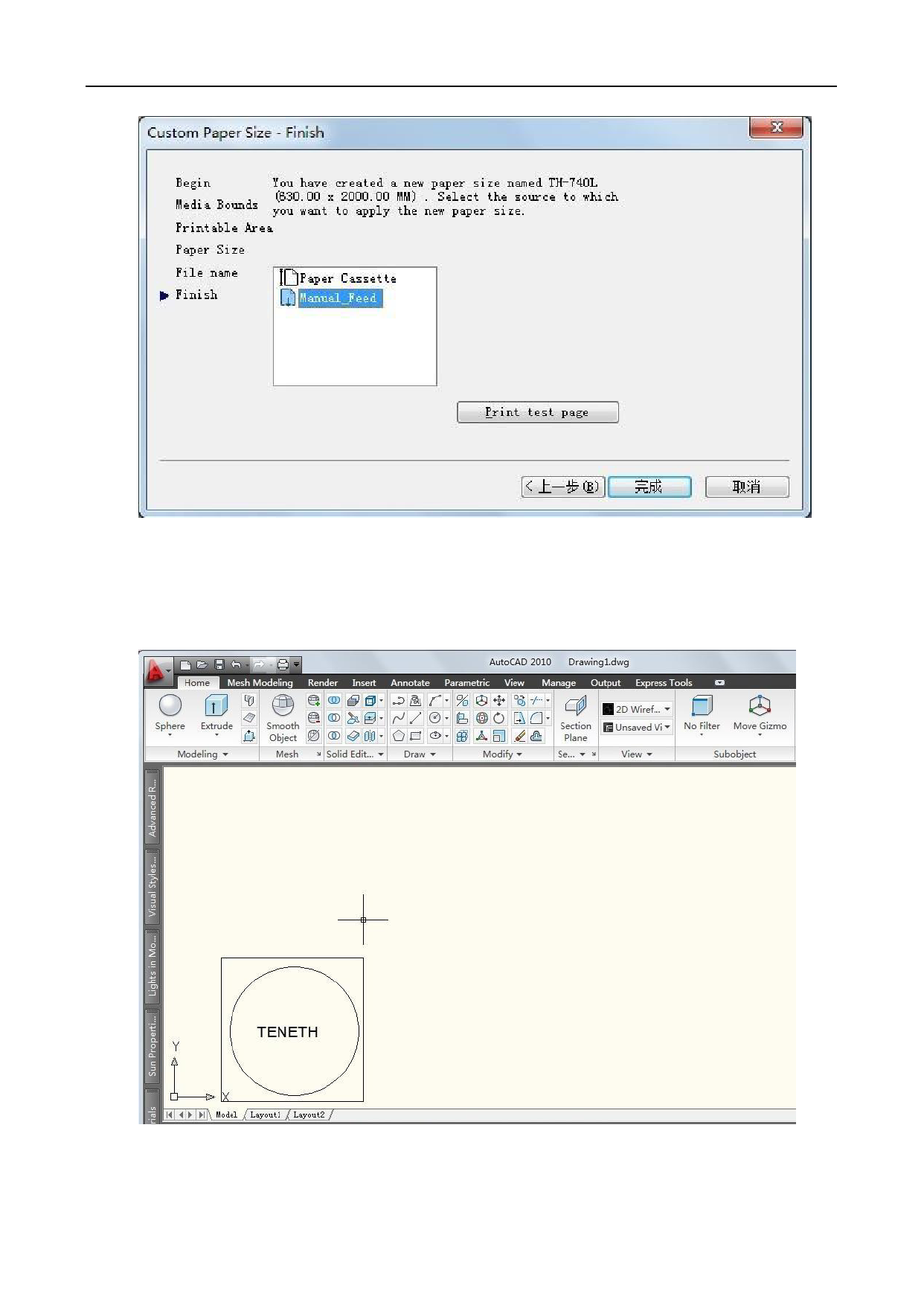Open the Unsaved View dropdown
Image resolution: width=924 pixels, height=1305 pixels.
pyautogui.click(x=637, y=727)
